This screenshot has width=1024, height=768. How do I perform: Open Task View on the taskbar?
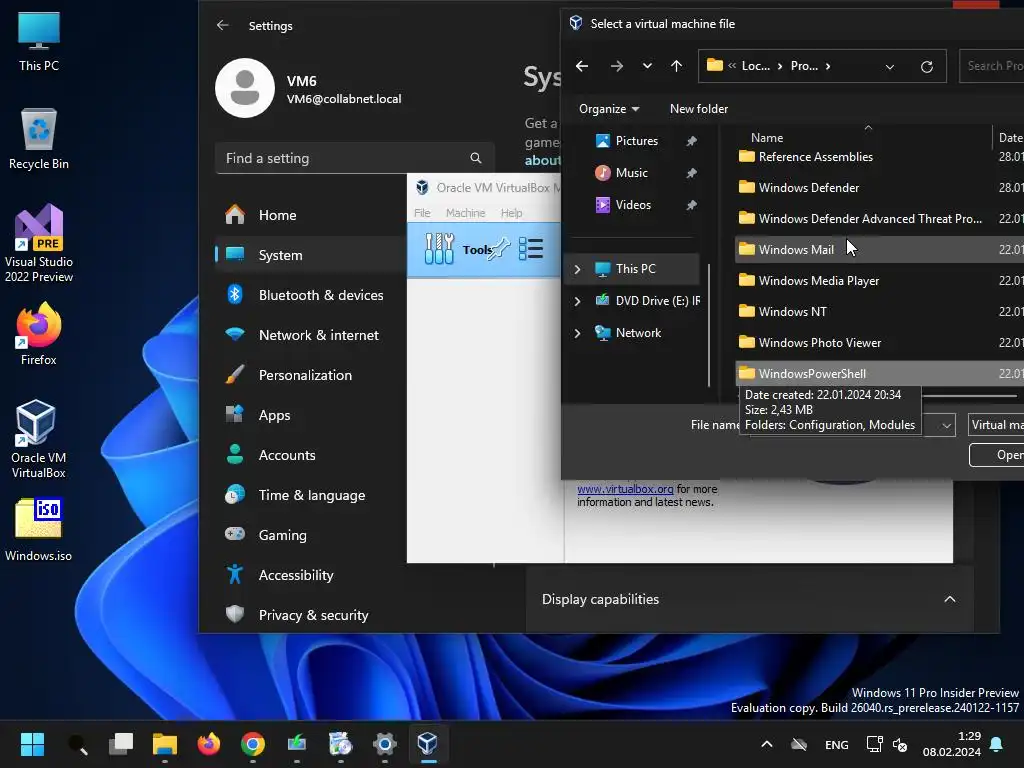point(121,744)
